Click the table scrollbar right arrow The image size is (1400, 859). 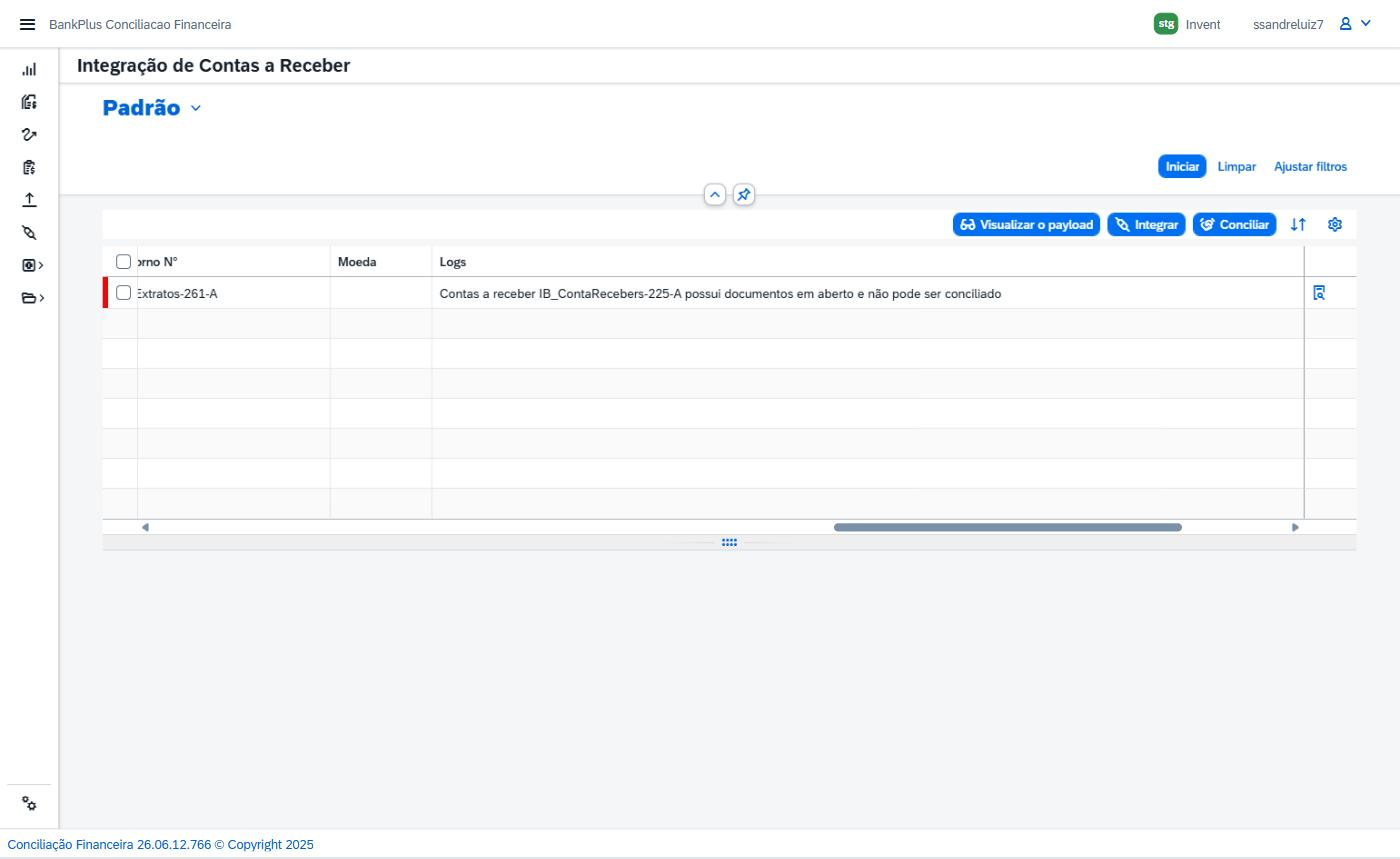[1295, 527]
